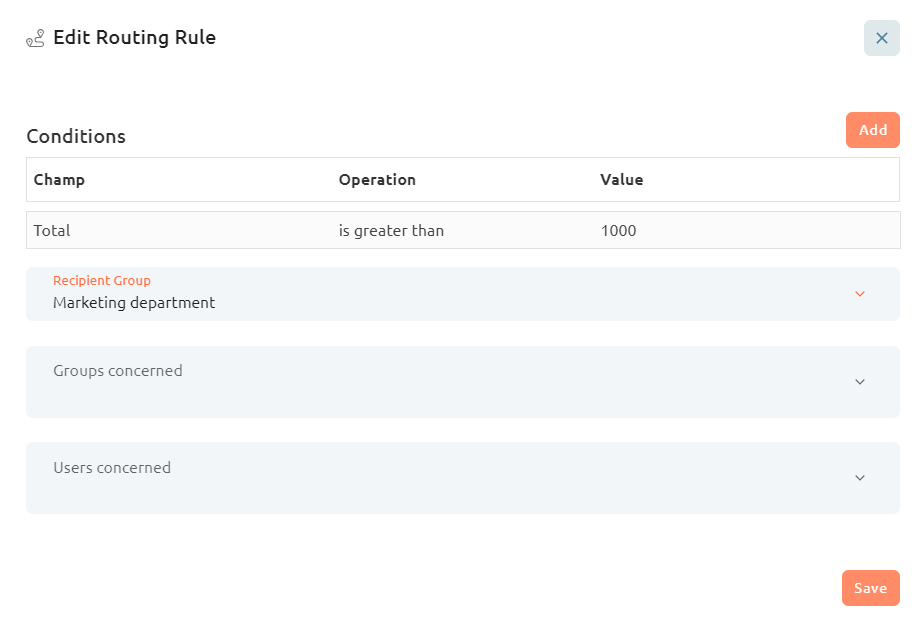This screenshot has height=620, width=924.
Task: Click the Value column header
Action: tap(622, 180)
